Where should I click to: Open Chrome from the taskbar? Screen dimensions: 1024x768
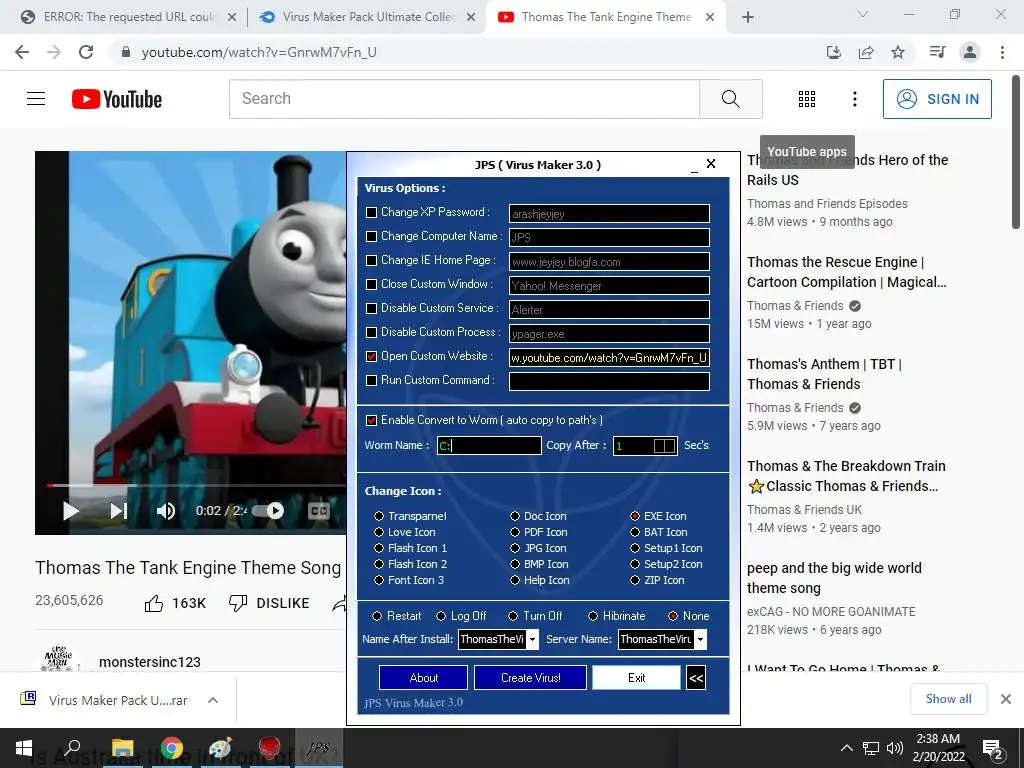coord(171,748)
